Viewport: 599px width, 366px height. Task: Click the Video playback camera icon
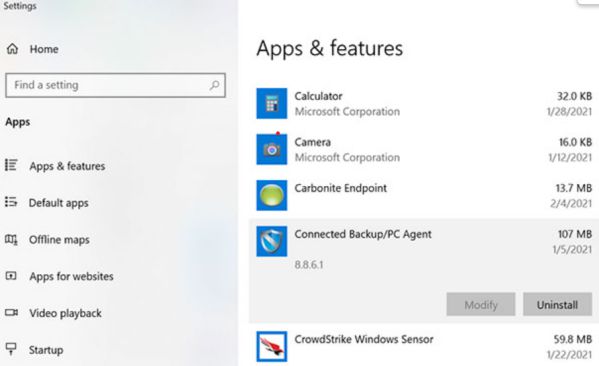(x=11, y=313)
